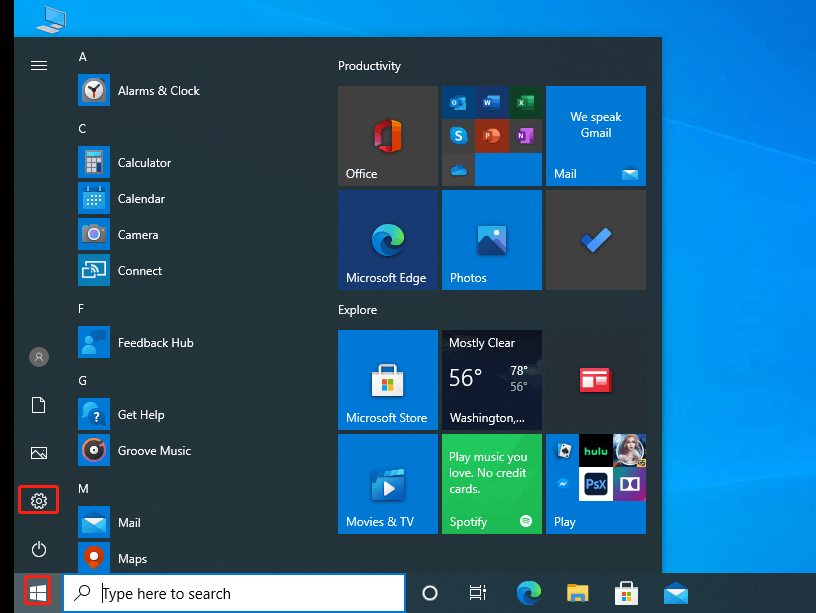Open the Microsoft Edge tile
The height and width of the screenshot is (613, 816).
(387, 239)
